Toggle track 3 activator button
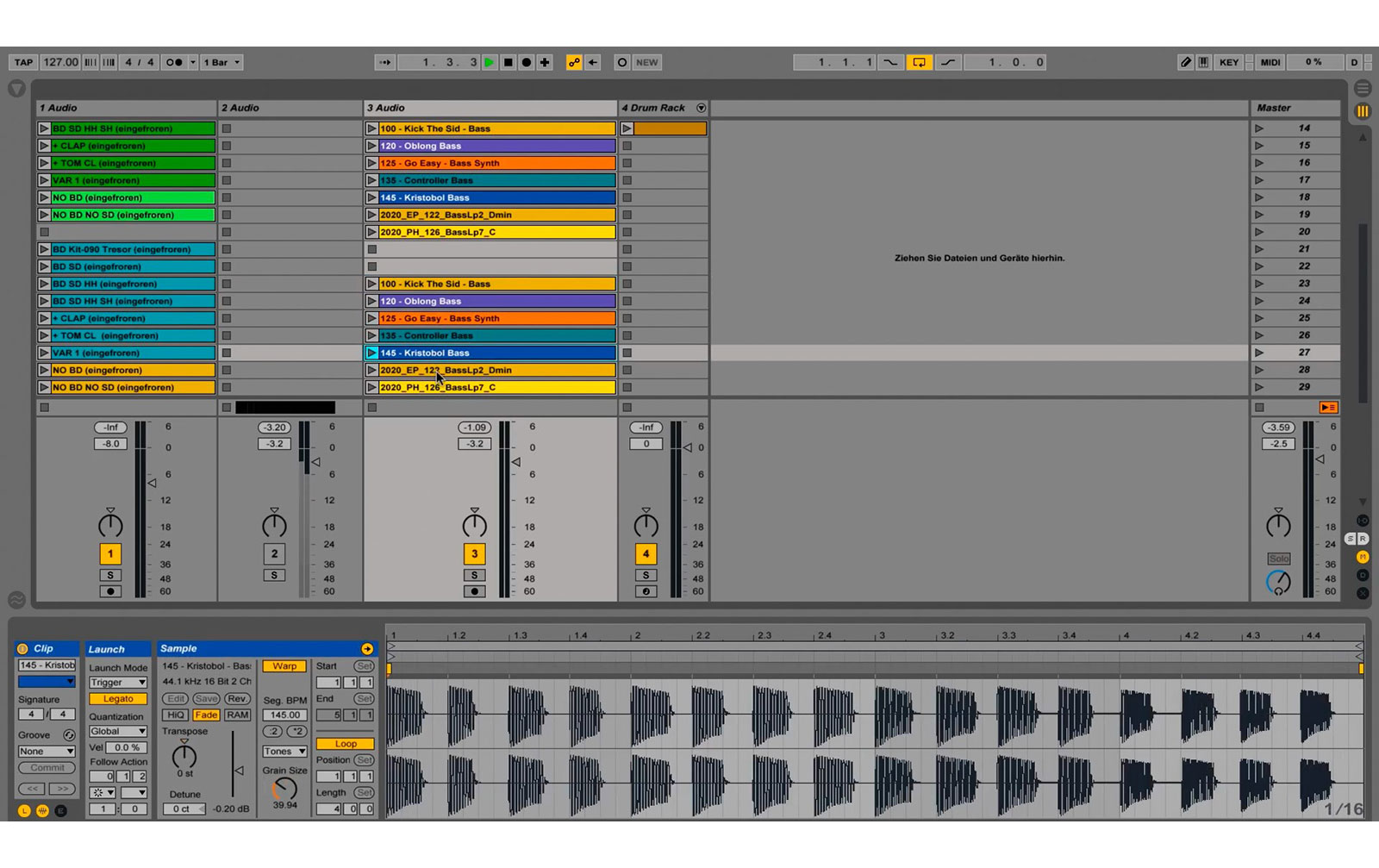The image size is (1379, 868). click(474, 554)
